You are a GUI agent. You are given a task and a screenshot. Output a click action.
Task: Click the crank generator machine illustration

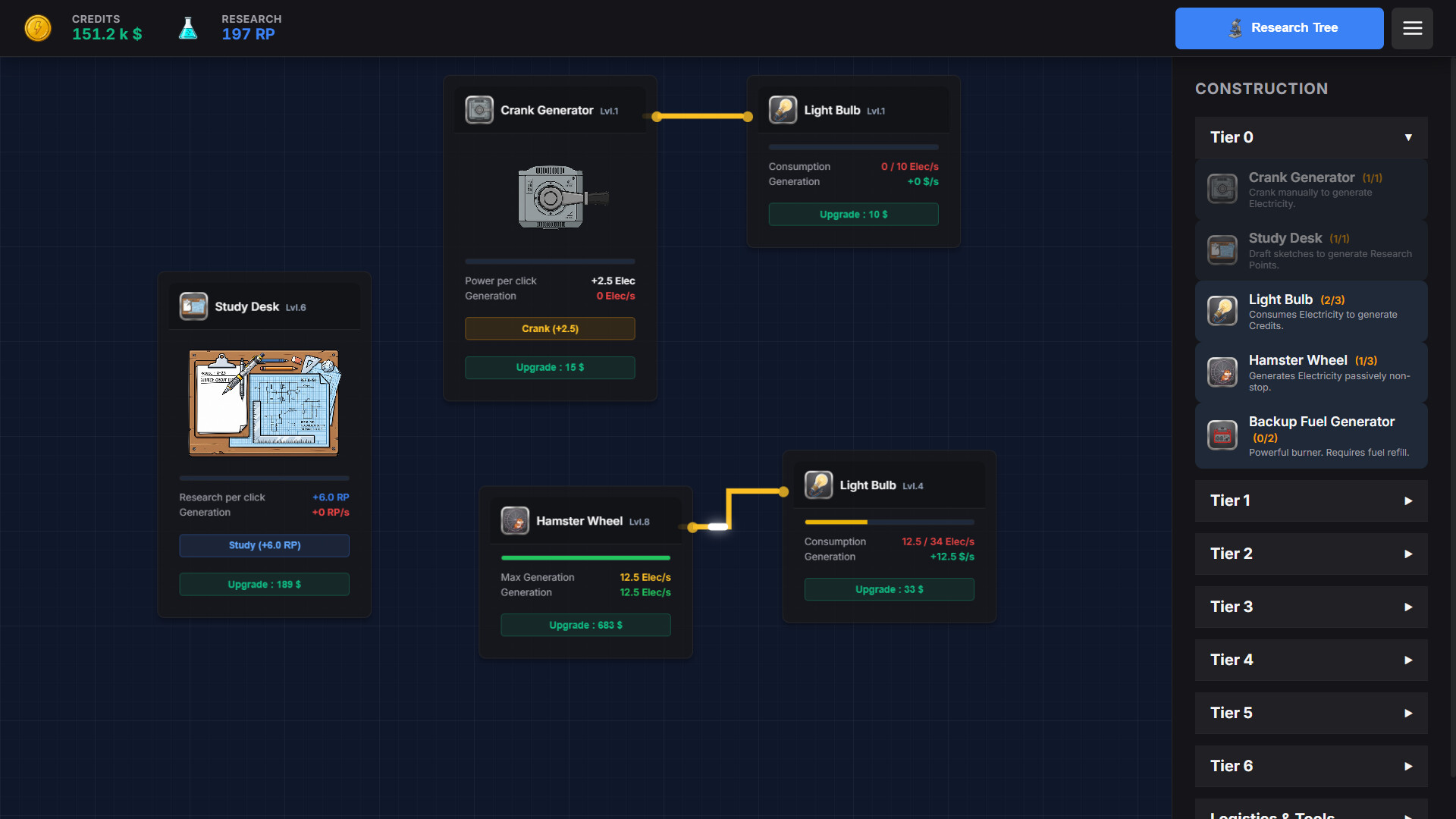coord(562,197)
